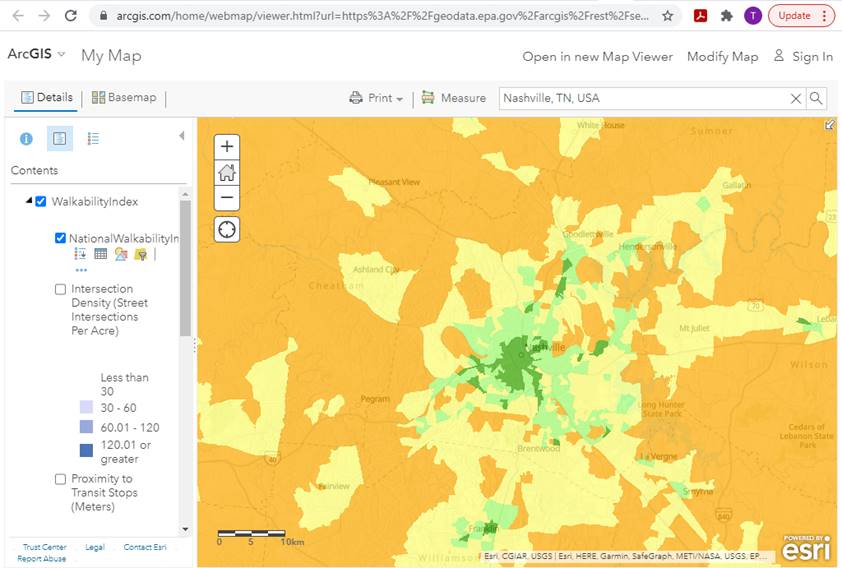This screenshot has height=568, width=842.
Task: Open the browser extensions puzzle icon
Action: [727, 16]
